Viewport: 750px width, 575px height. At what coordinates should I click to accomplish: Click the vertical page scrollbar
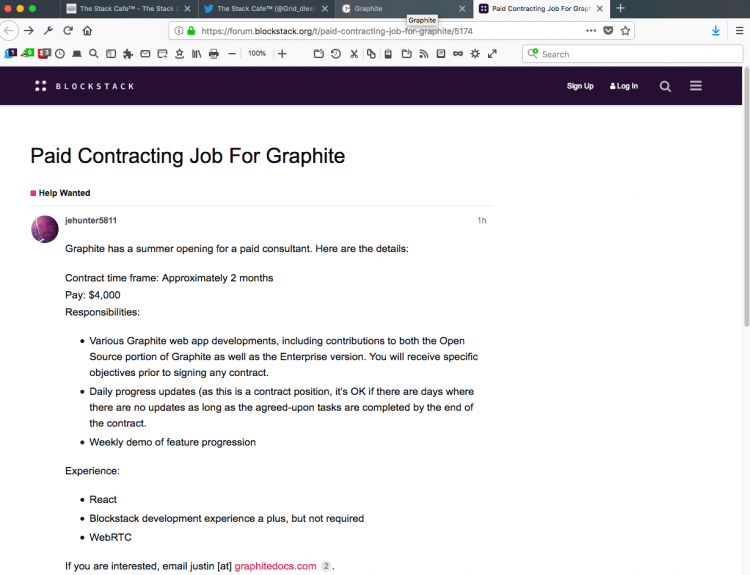pos(746,197)
